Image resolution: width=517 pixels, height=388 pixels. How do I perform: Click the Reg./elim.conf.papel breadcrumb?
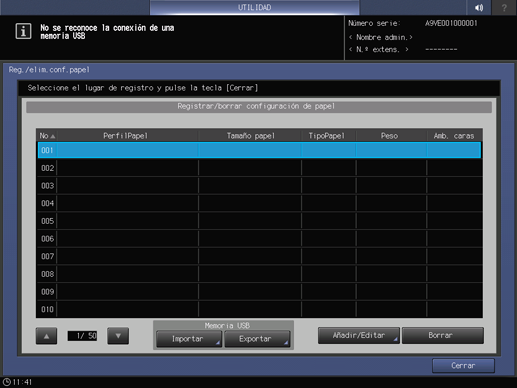49,70
